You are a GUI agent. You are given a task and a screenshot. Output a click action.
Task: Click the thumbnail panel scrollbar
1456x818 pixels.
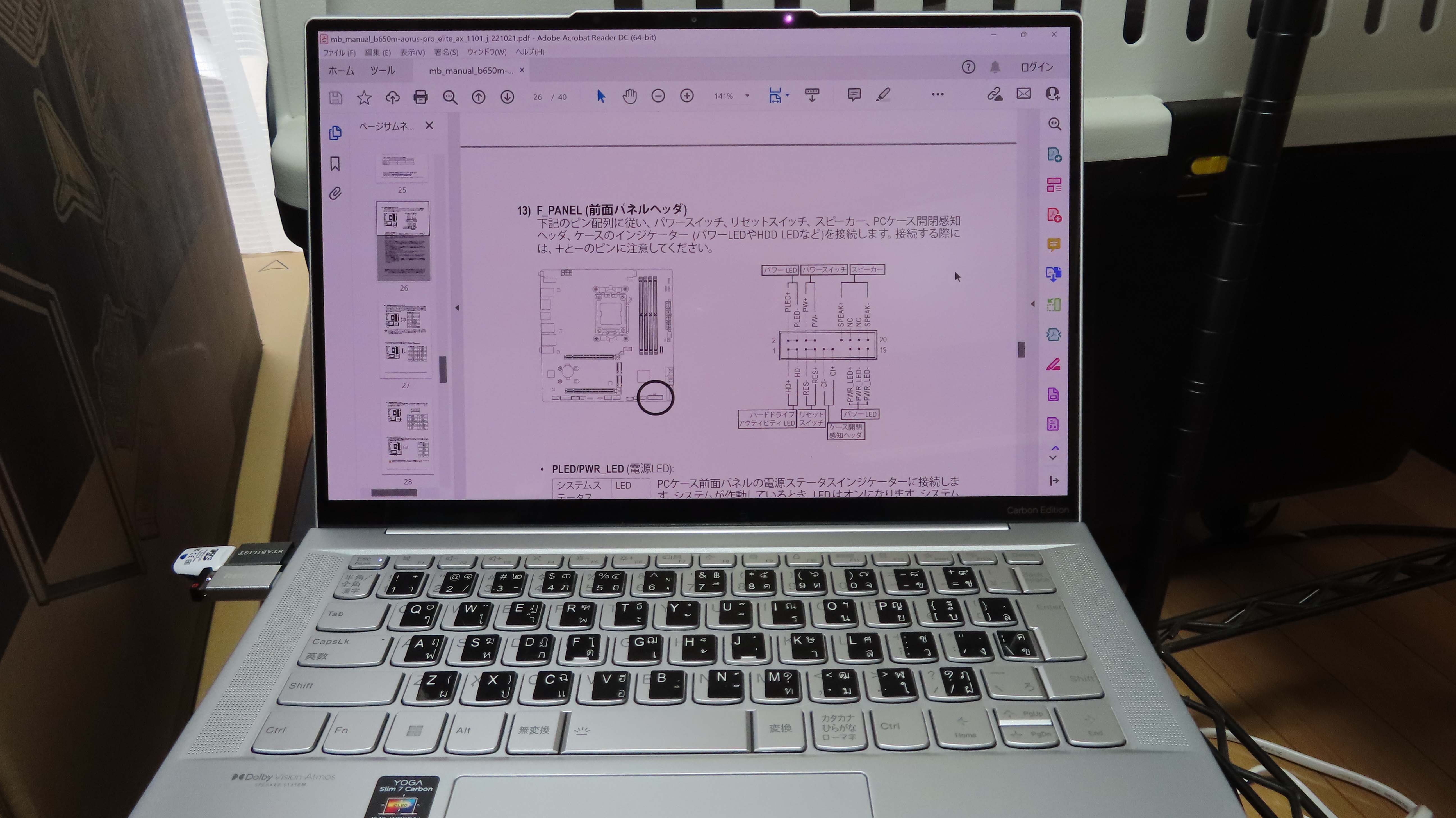pyautogui.click(x=443, y=369)
